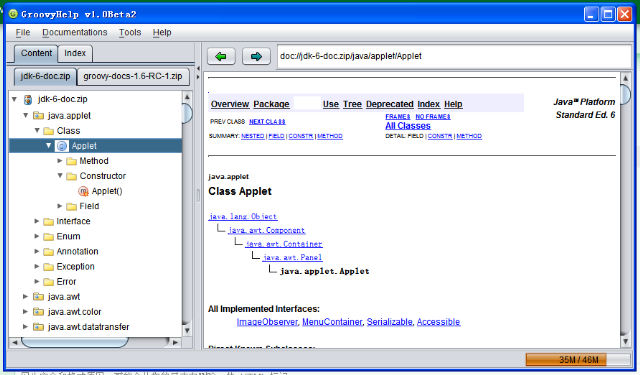This screenshot has width=640, height=375.
Task: Click the Constructor folder icon
Action: [71, 176]
